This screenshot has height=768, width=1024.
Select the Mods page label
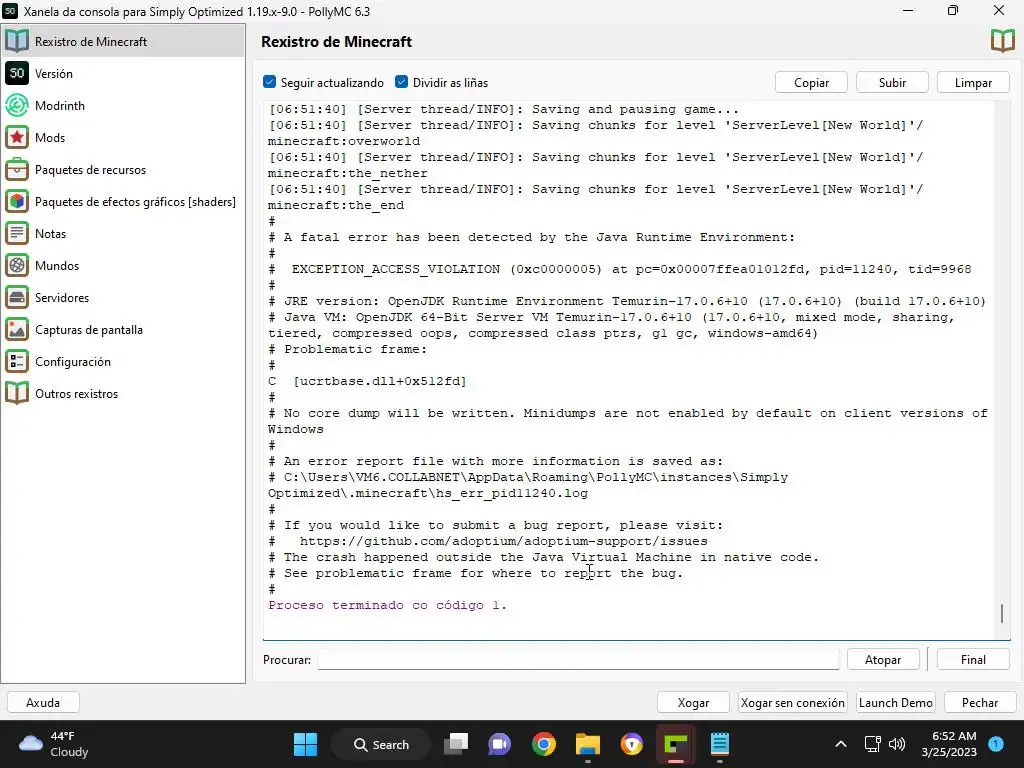tap(50, 138)
